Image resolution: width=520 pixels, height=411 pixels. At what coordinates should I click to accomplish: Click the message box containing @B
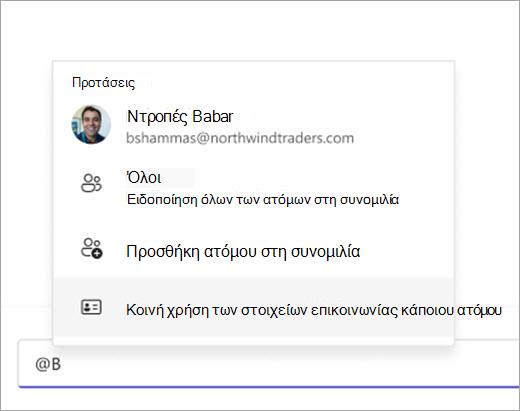269,364
